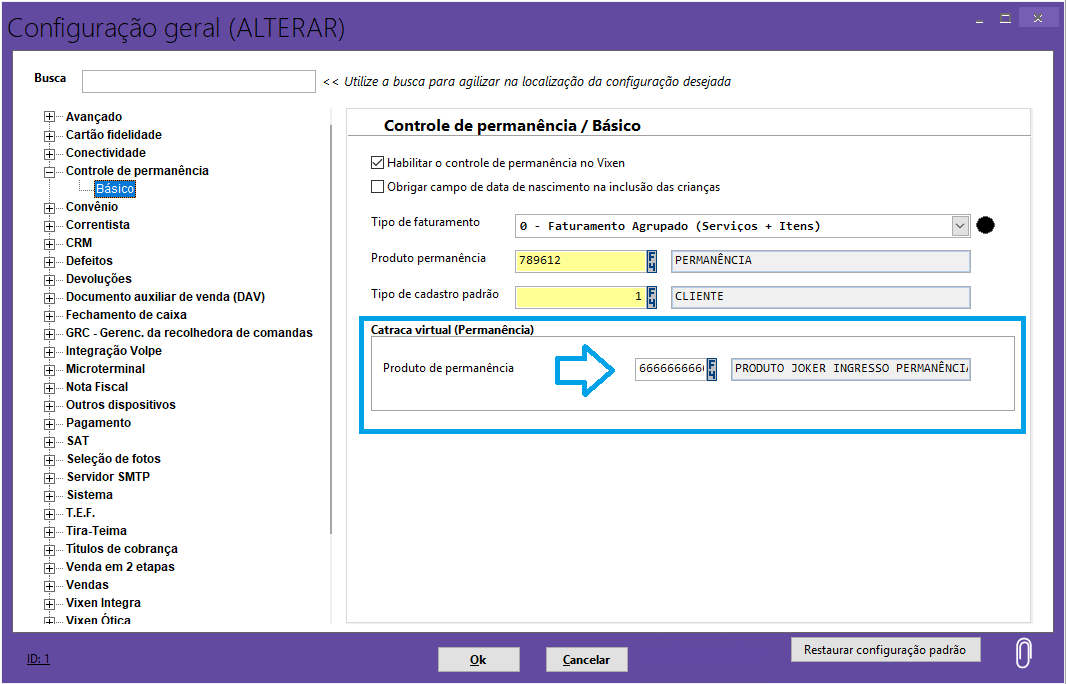Click the Busca search input field
This screenshot has height=684, width=1066.
point(198,81)
